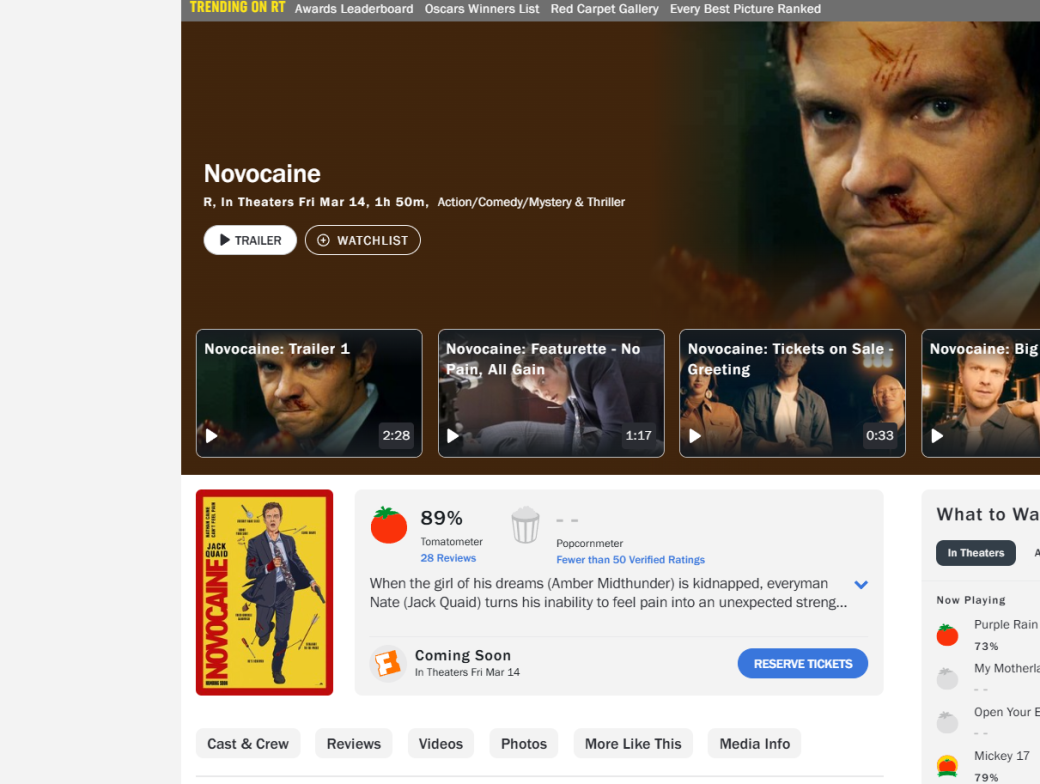Screen dimensions: 1040x784
Task: Play the Tickets on Sale Greeting video
Action: tap(793, 393)
